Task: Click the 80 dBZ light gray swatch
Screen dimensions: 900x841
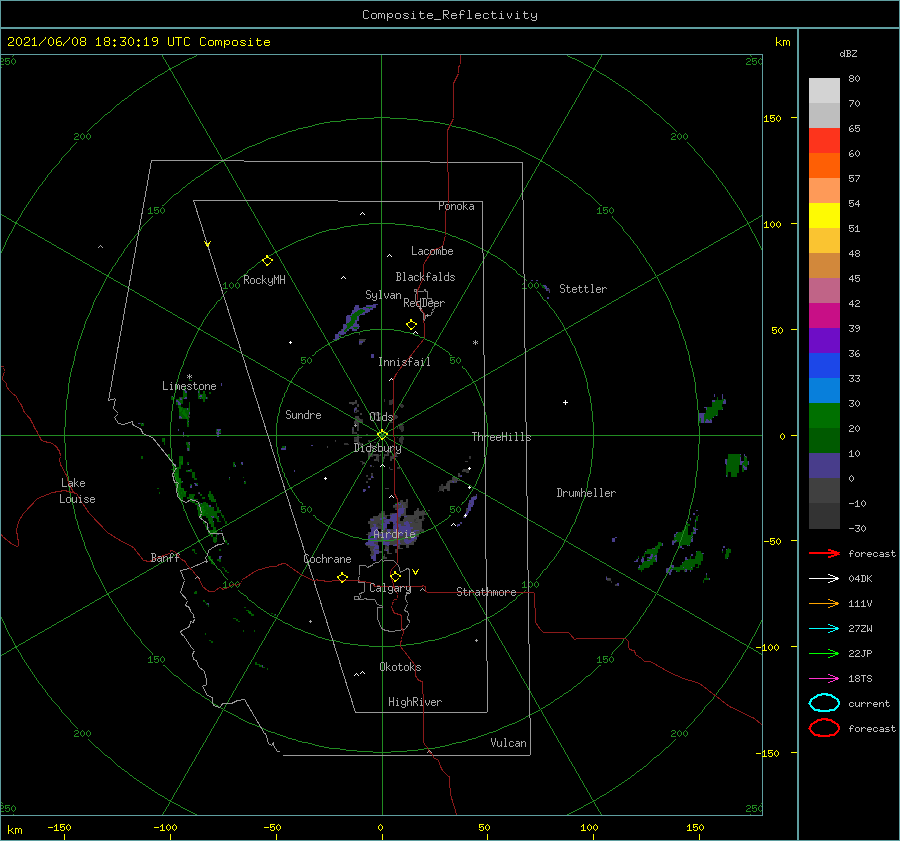Action: (x=824, y=90)
